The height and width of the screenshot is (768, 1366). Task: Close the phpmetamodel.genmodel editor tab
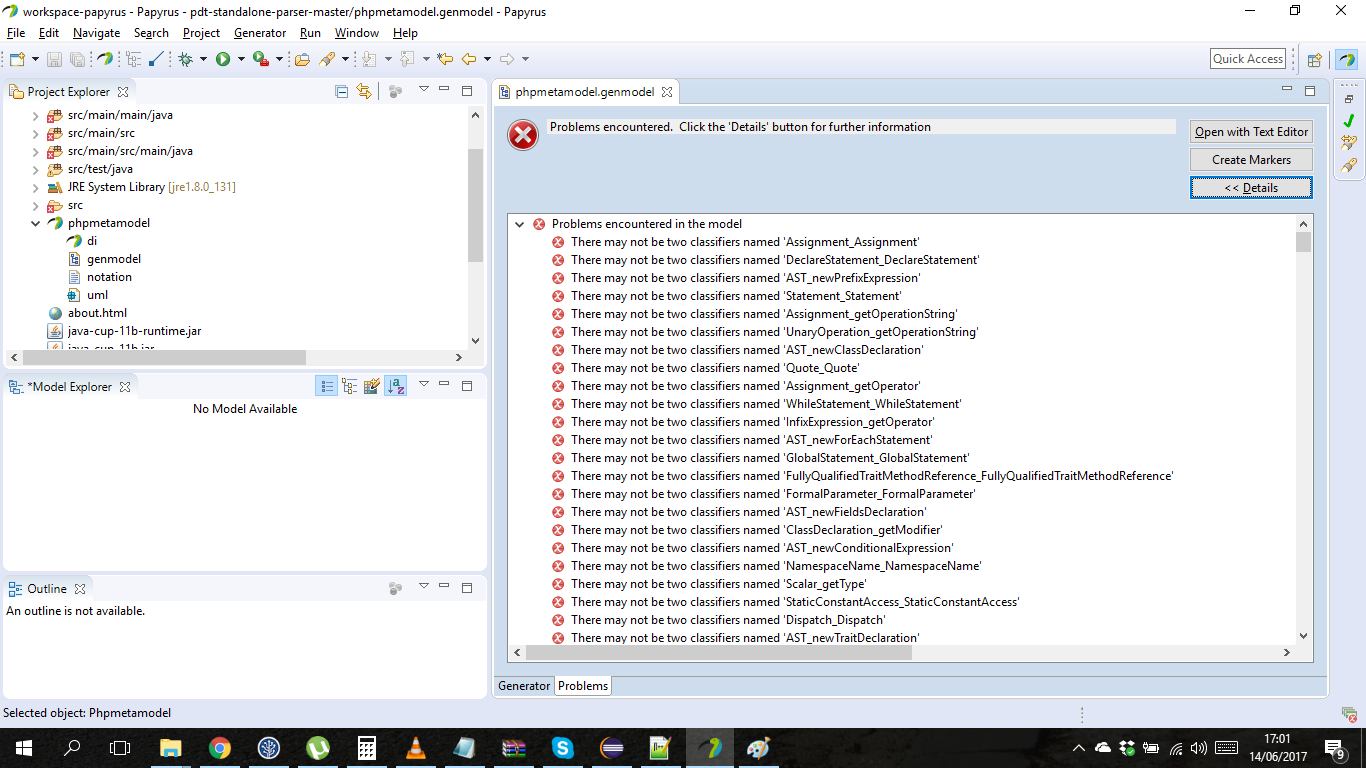[667, 92]
